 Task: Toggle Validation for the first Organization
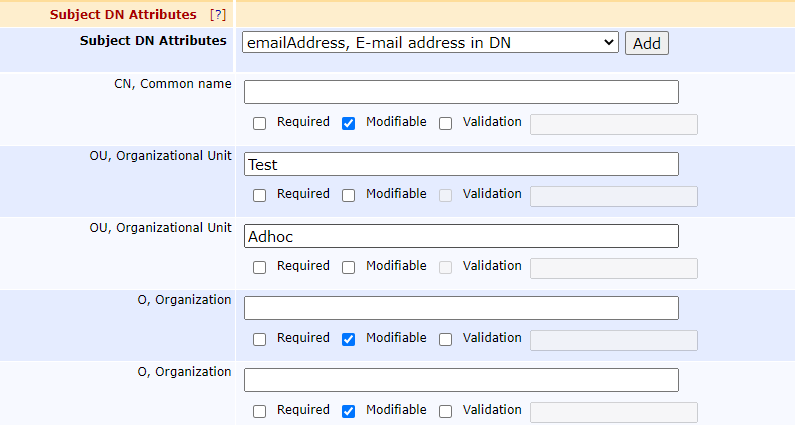pos(446,340)
